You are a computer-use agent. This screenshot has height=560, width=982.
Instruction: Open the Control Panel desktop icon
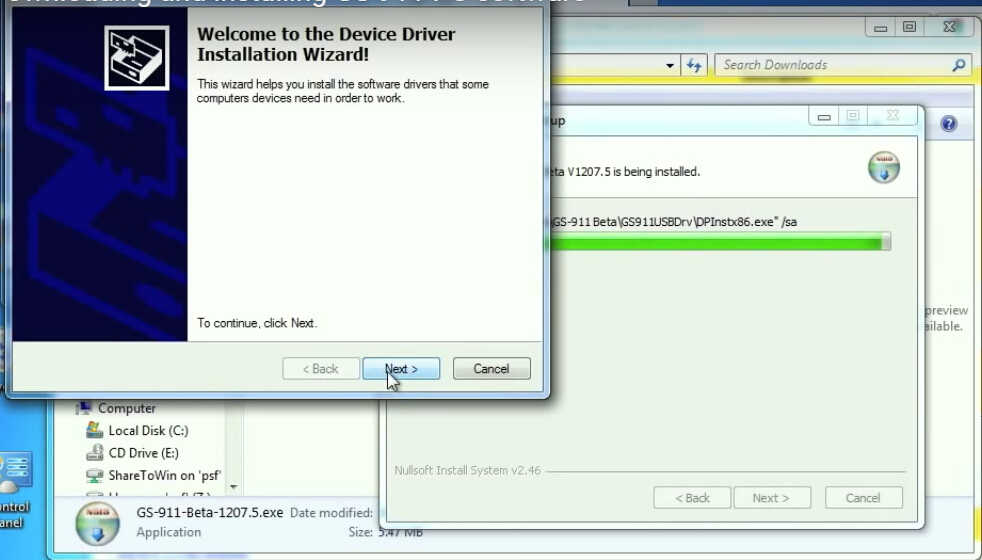pyautogui.click(x=14, y=489)
